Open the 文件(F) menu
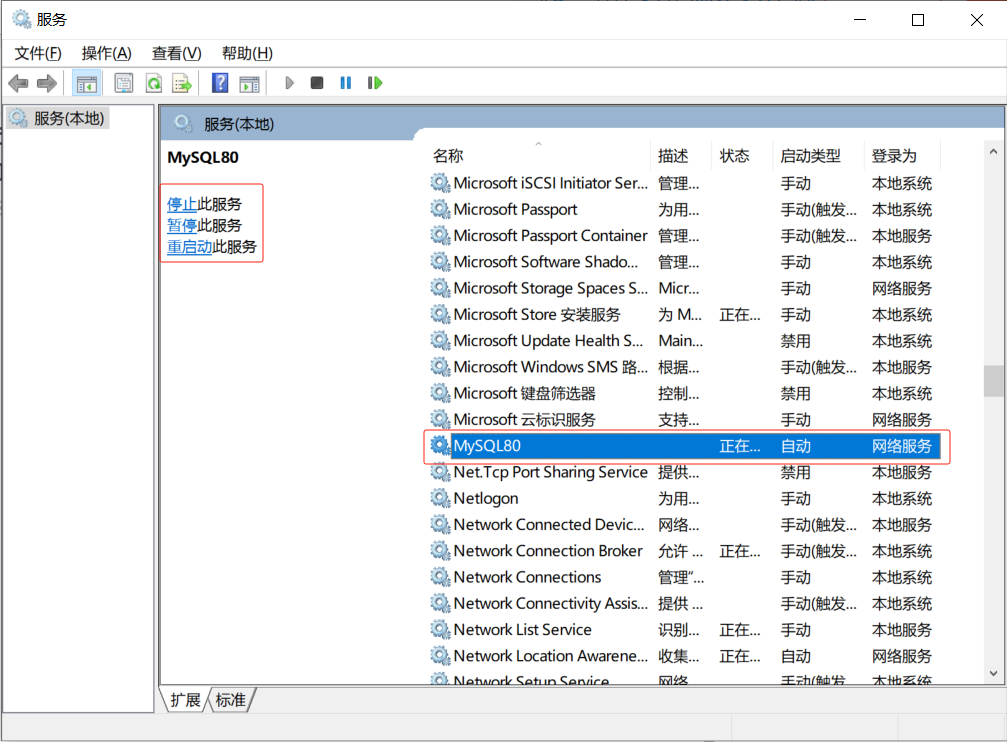The image size is (1007, 742). click(x=38, y=53)
